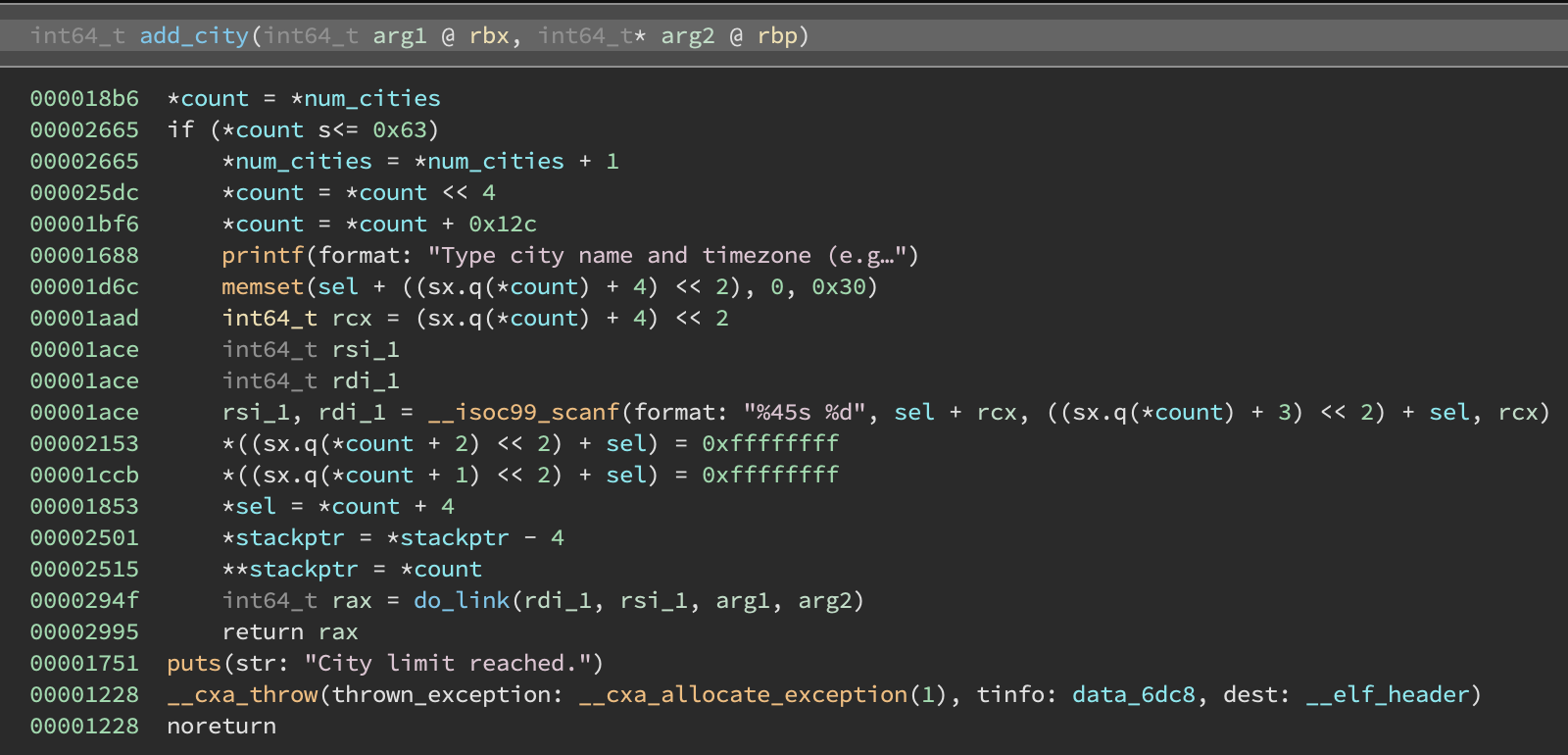Navigate to the do_link function
The width and height of the screenshot is (1568, 755).
pyautogui.click(x=461, y=601)
